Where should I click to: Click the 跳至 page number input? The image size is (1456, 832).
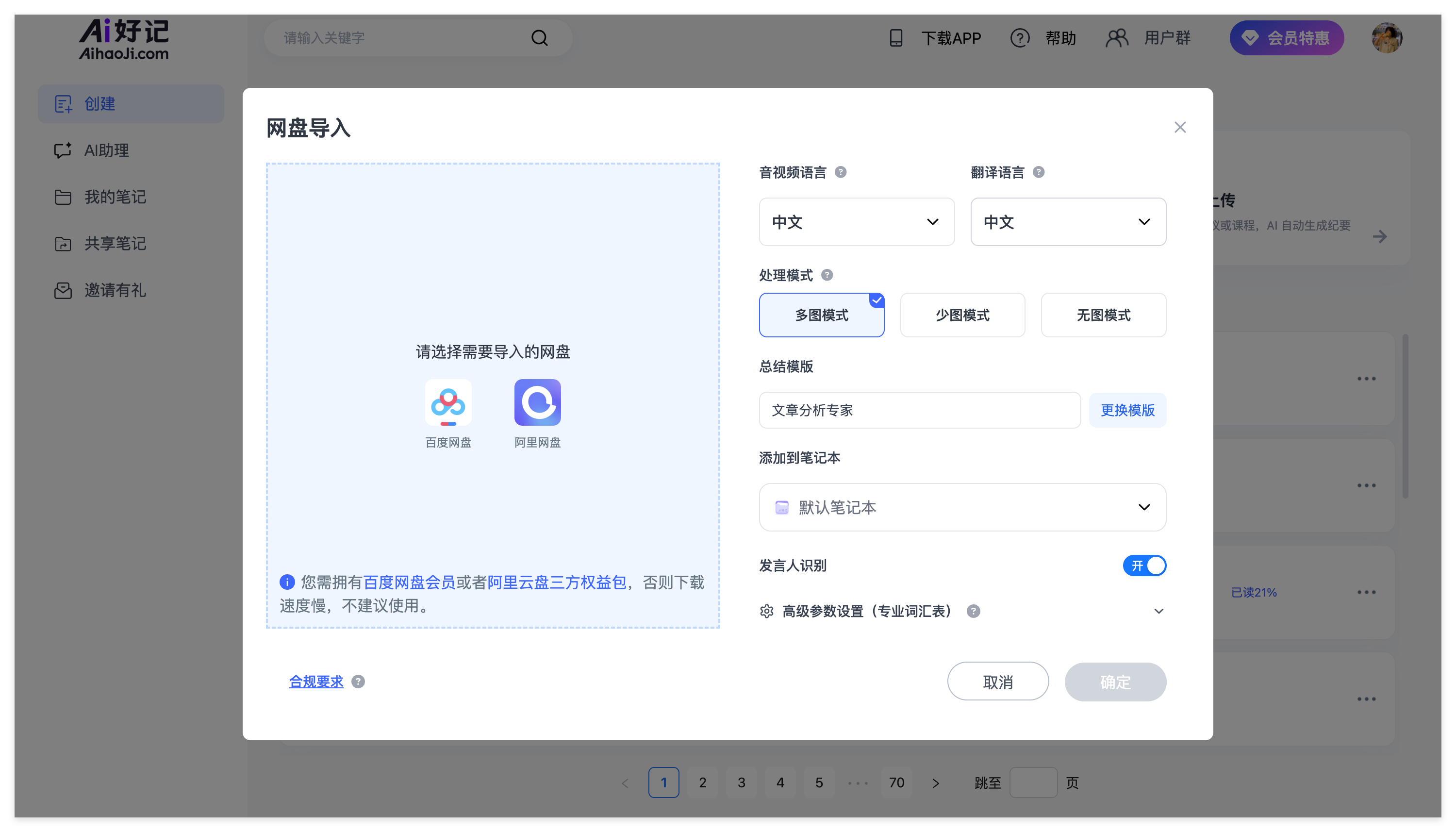1033,782
